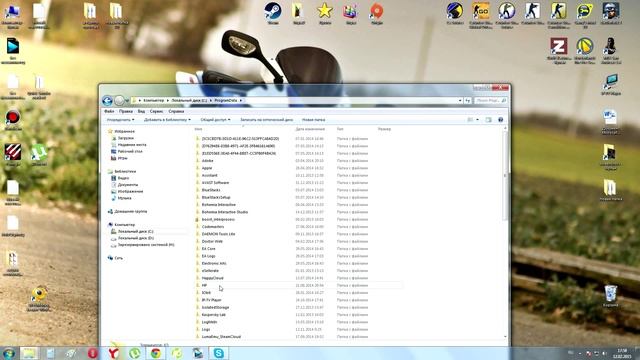The image size is (640, 360).
Task: Select Локальный диск (D:) in navigation pane
Action: point(136,238)
